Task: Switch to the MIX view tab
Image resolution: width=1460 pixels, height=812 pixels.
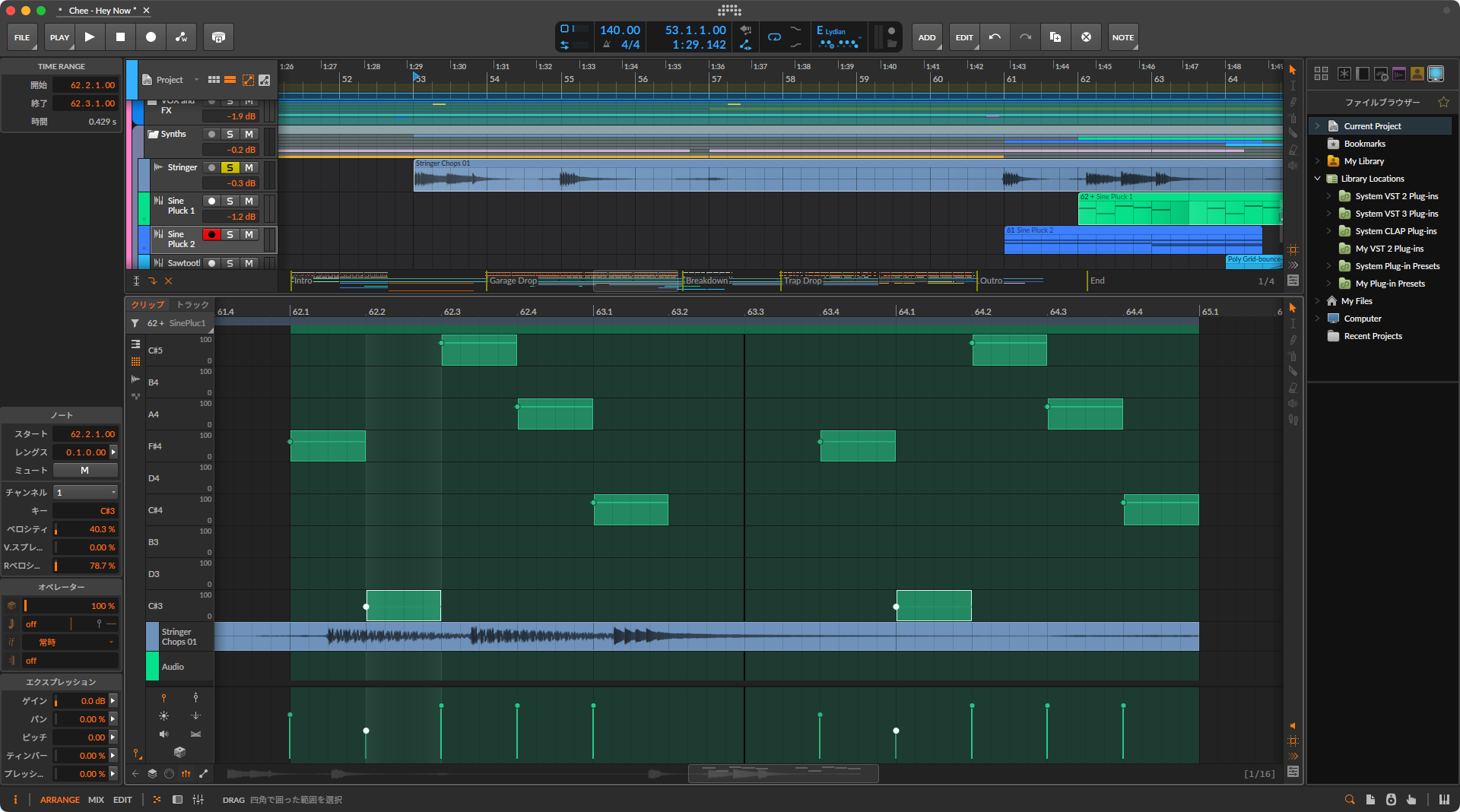Action: (96, 800)
